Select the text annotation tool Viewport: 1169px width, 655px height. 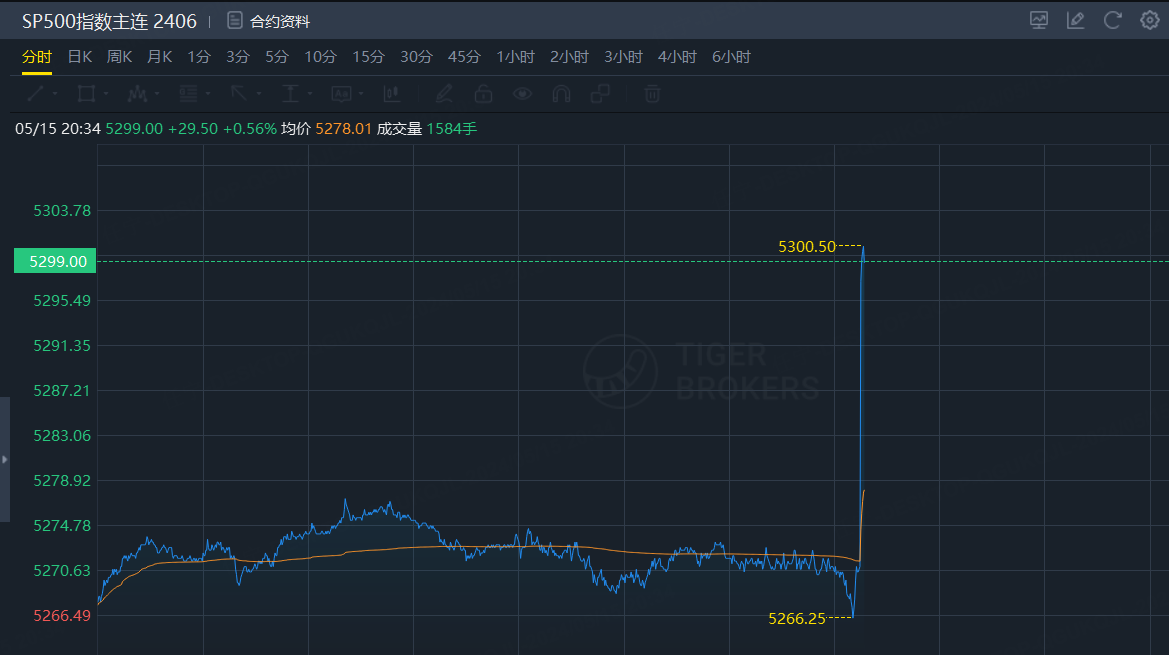click(x=341, y=93)
